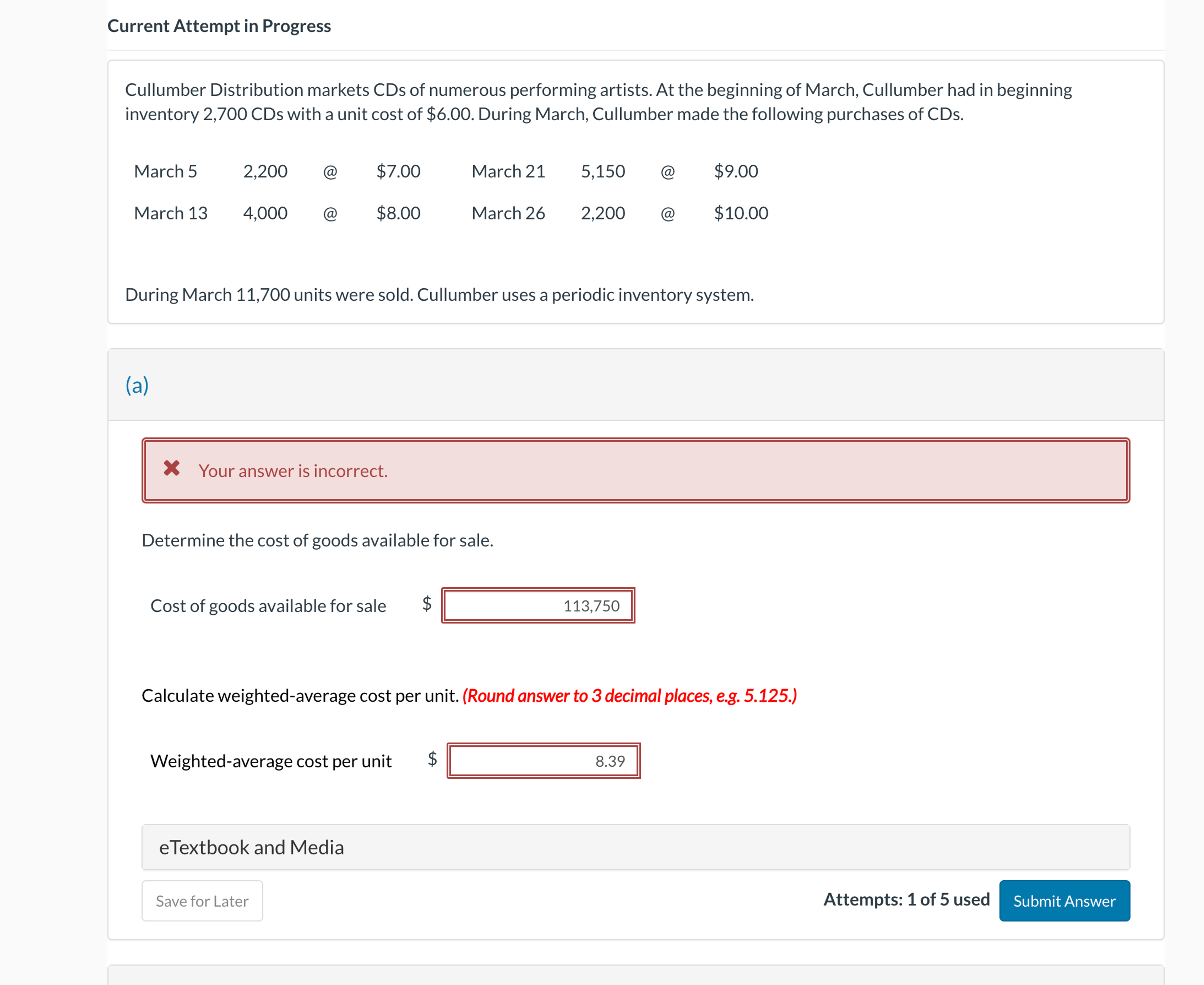Screen dimensions: 1204x985
Task: Click the $10.00 unit cost value
Action: click(740, 213)
